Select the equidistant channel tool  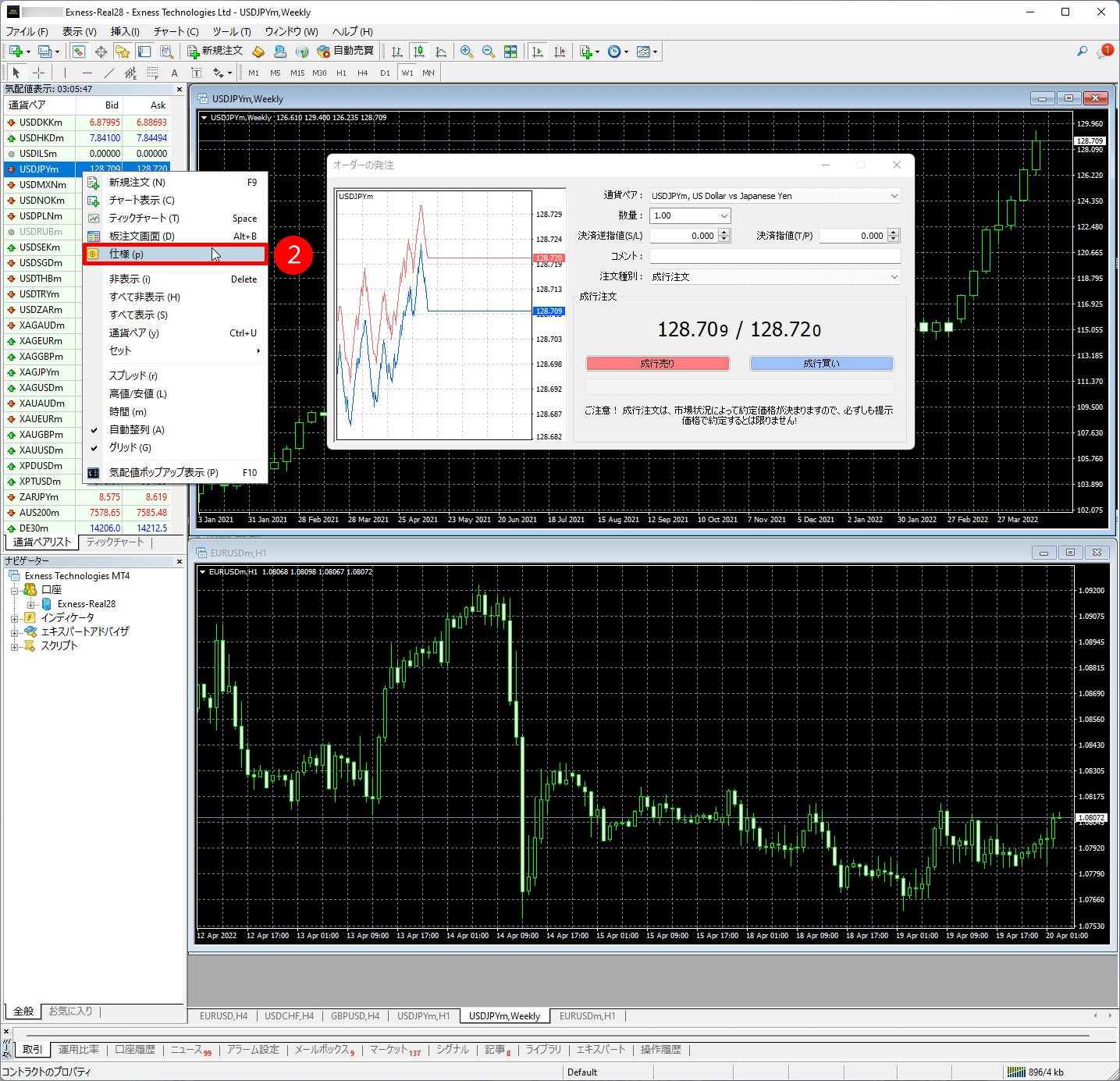[x=130, y=73]
